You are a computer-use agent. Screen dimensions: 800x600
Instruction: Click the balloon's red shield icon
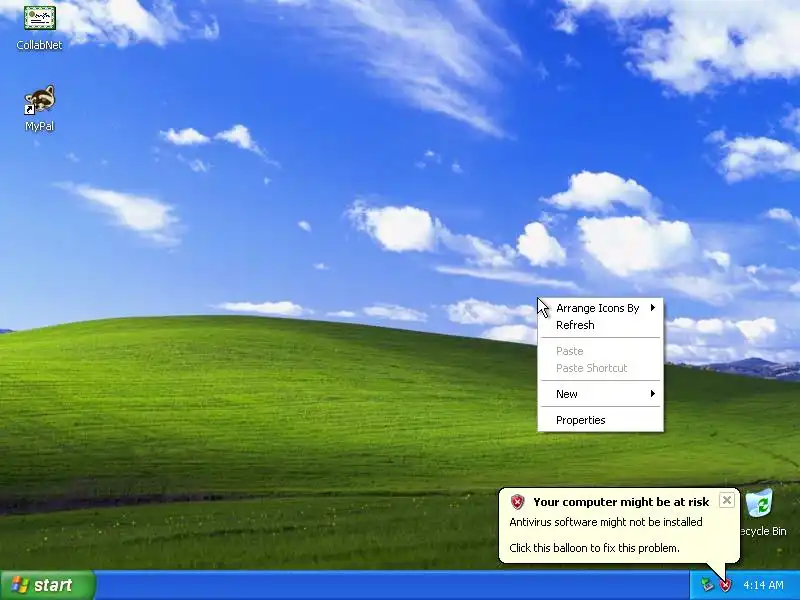click(517, 502)
